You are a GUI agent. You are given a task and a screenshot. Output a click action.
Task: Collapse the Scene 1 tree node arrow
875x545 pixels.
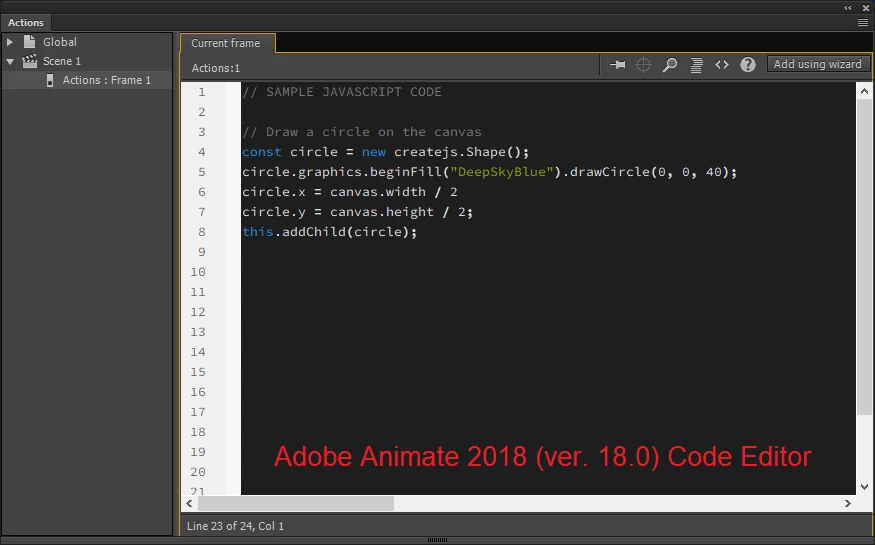[x=10, y=61]
